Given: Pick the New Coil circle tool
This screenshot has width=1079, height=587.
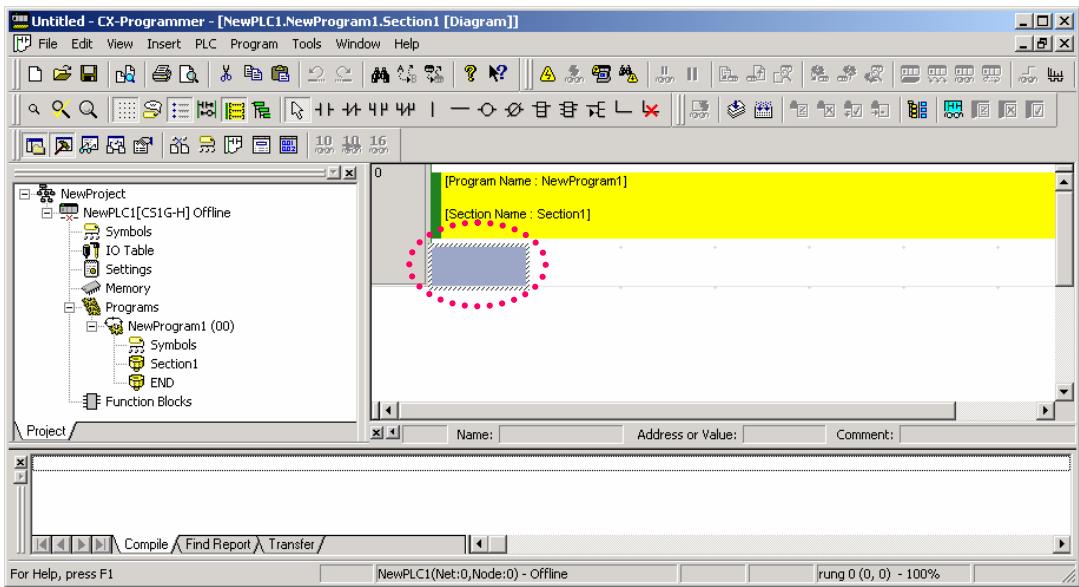Looking at the screenshot, I should [487, 109].
